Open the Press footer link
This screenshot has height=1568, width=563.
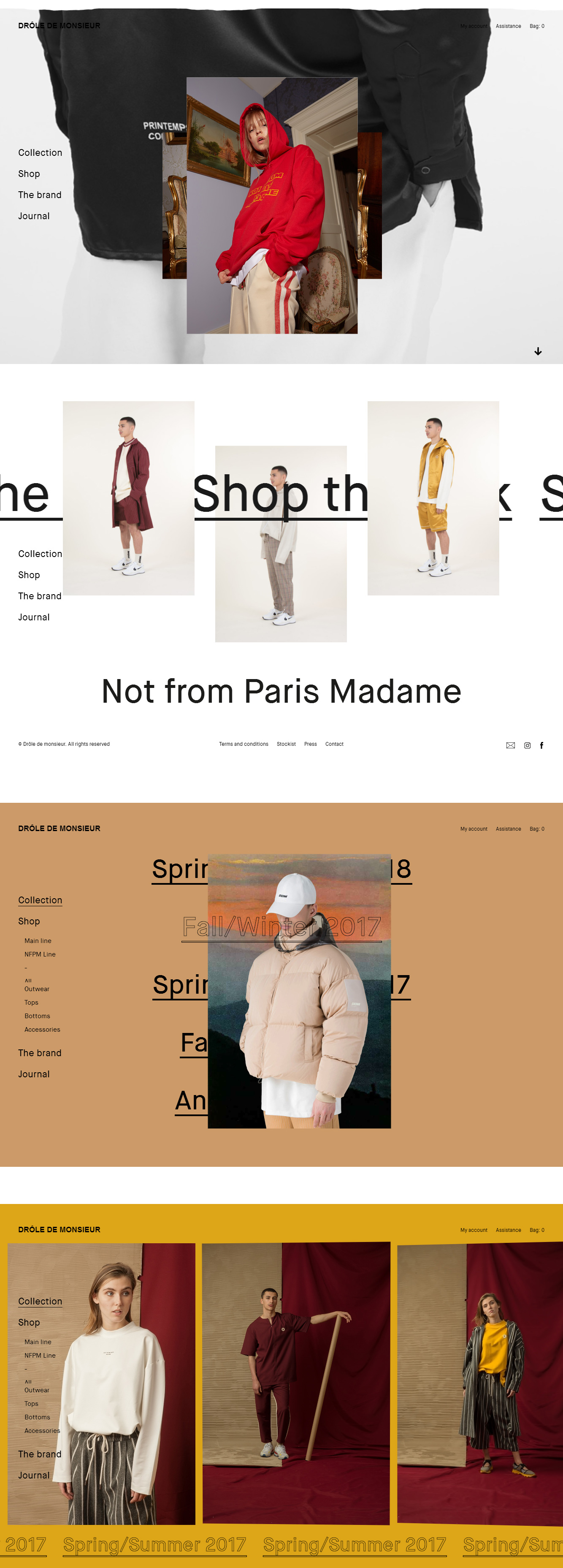311,744
